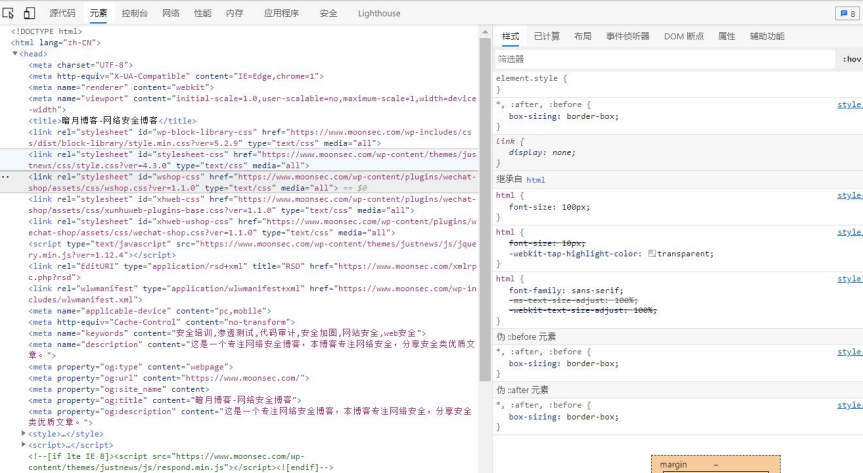Expand the collapsed style element node
The width and height of the screenshot is (863, 473).
click(x=24, y=433)
